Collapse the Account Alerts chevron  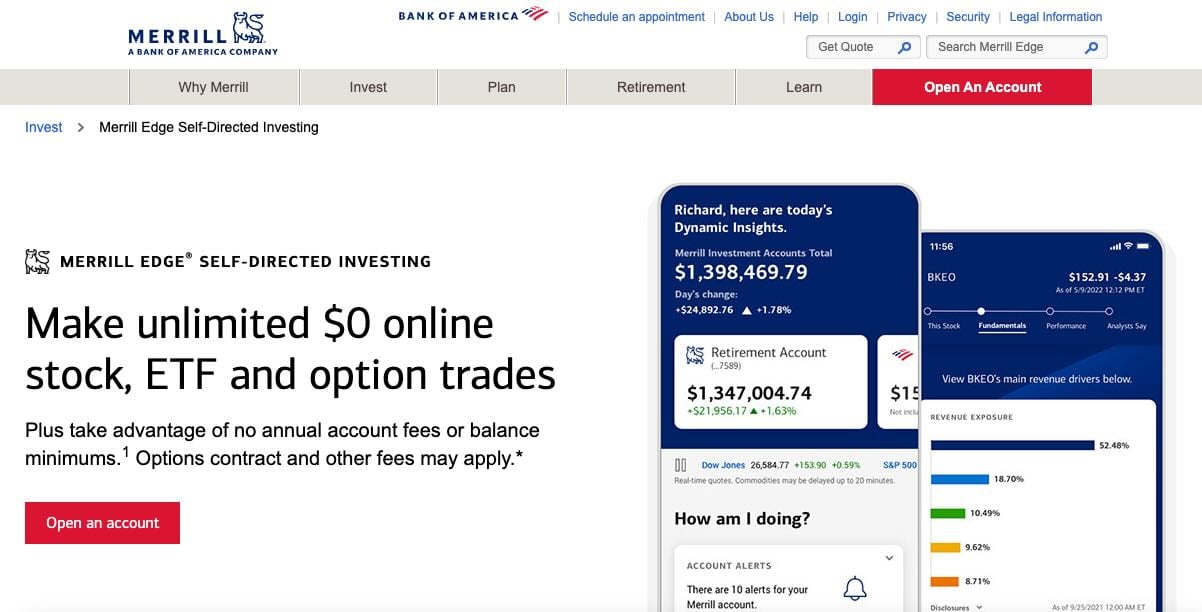pos(889,558)
